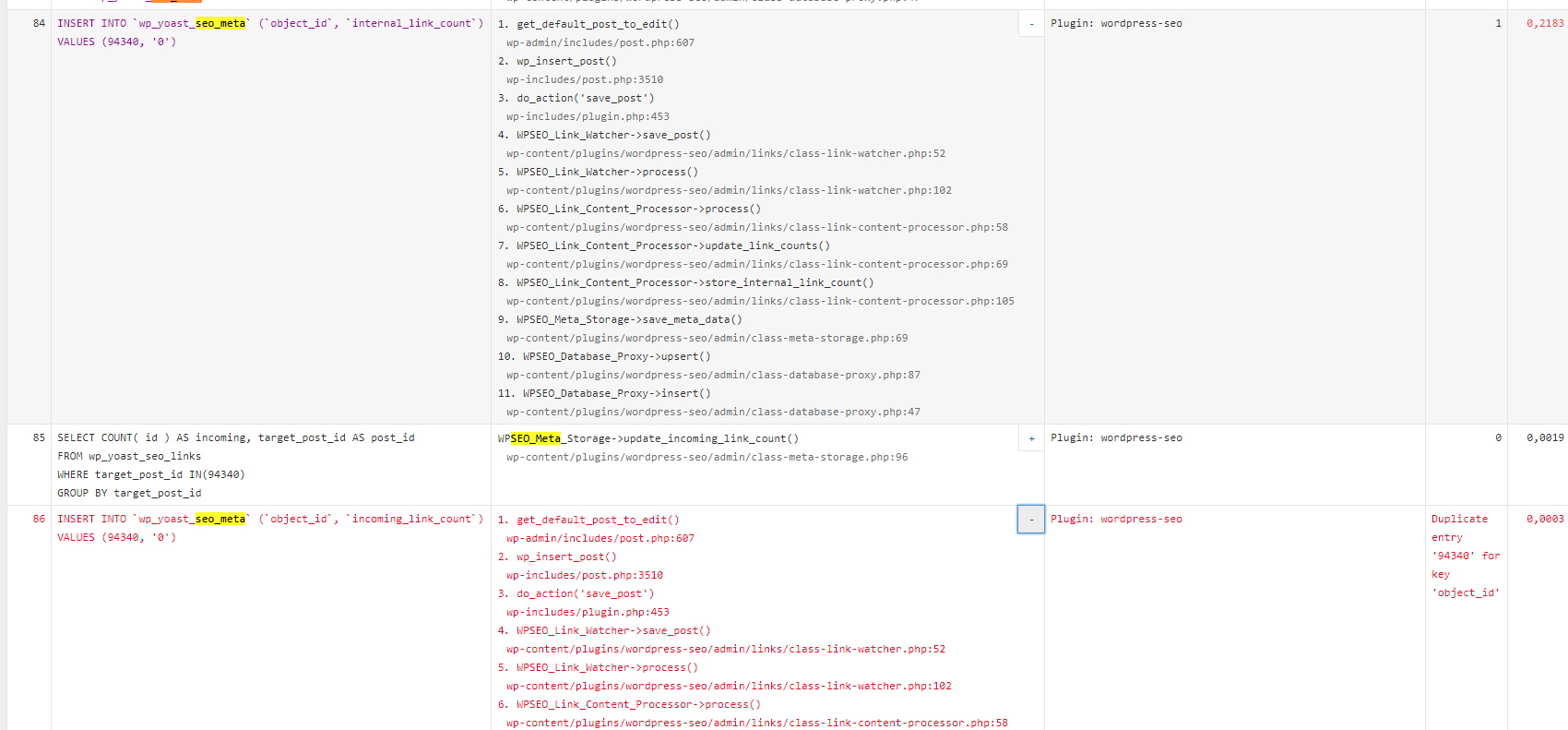Collapse the call stack for query 86
1568x730 pixels.
1031,520
